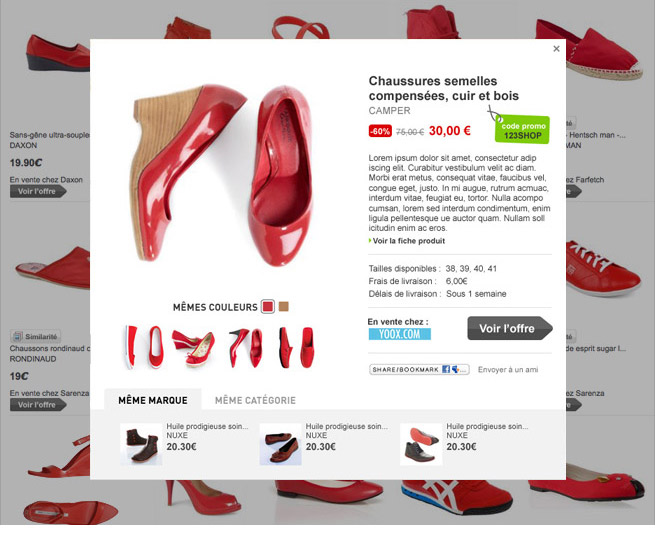Click the -60% discount badge
The width and height of the screenshot is (655, 545).
[x=380, y=131]
